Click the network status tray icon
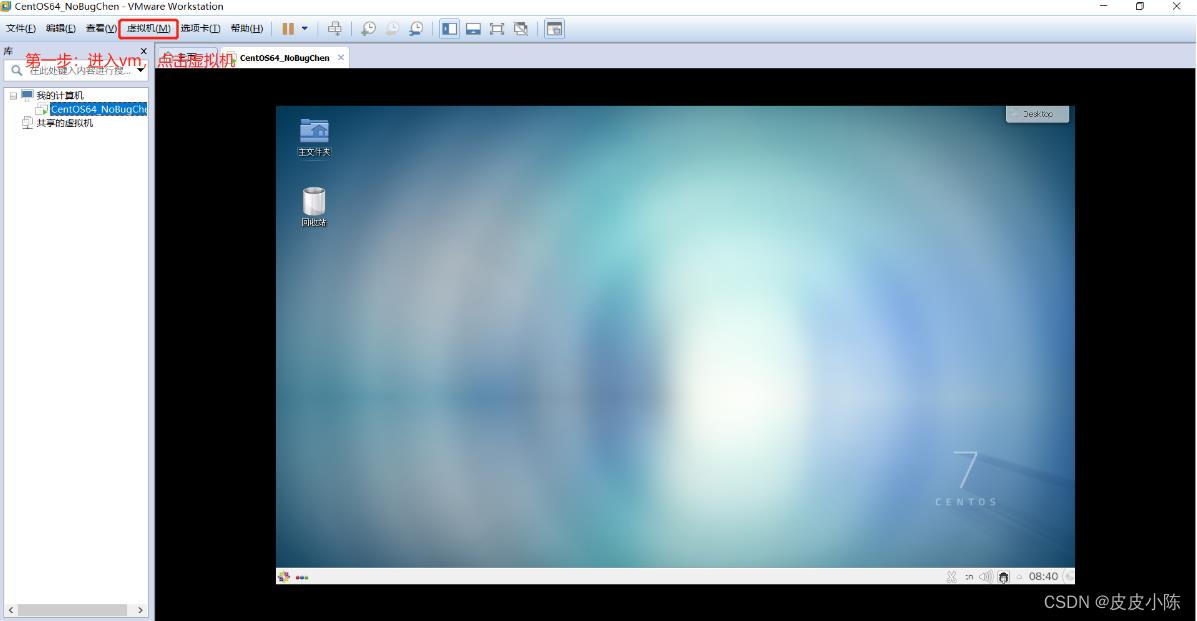 [x=951, y=577]
